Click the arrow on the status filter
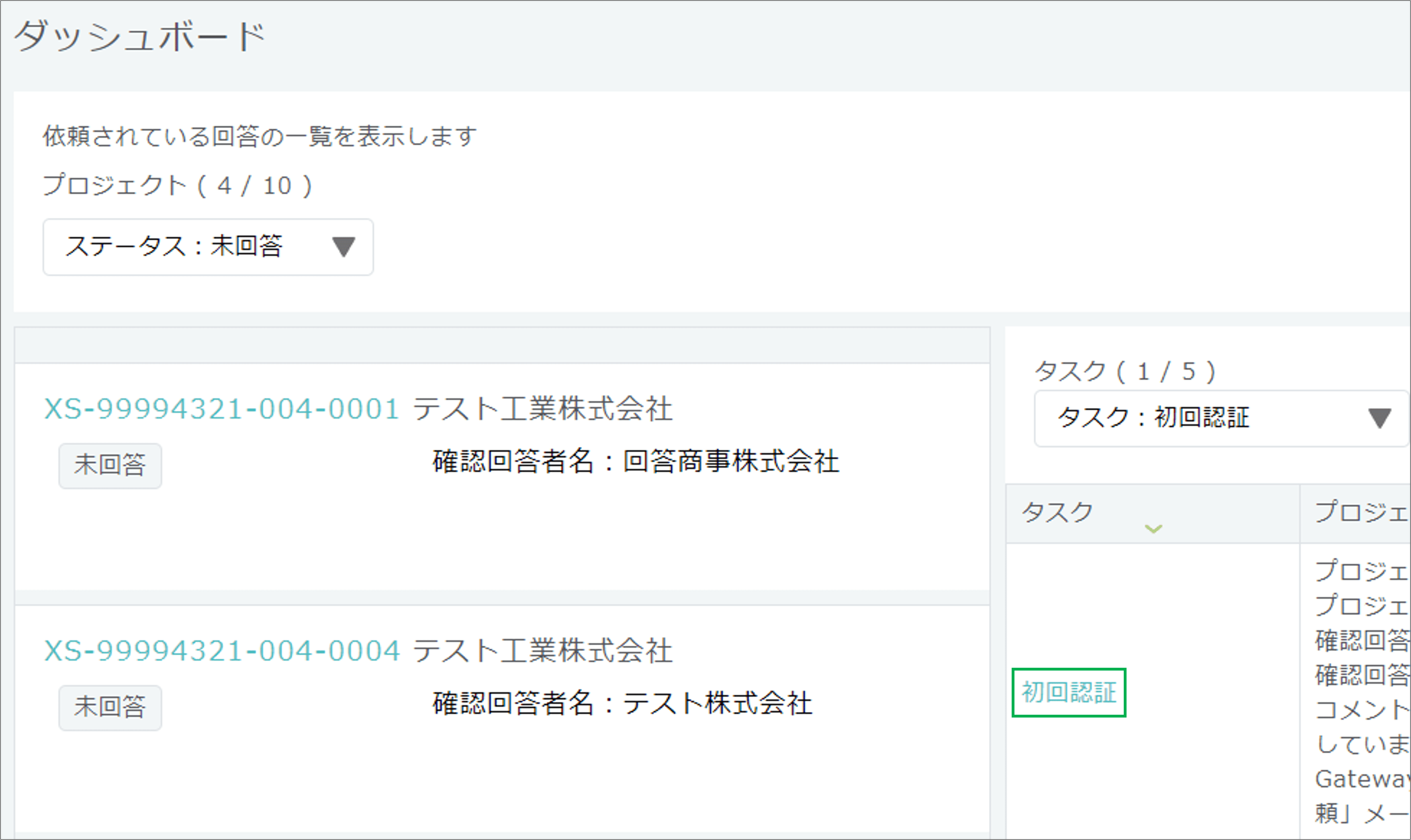The height and width of the screenshot is (840, 1411). (x=343, y=247)
